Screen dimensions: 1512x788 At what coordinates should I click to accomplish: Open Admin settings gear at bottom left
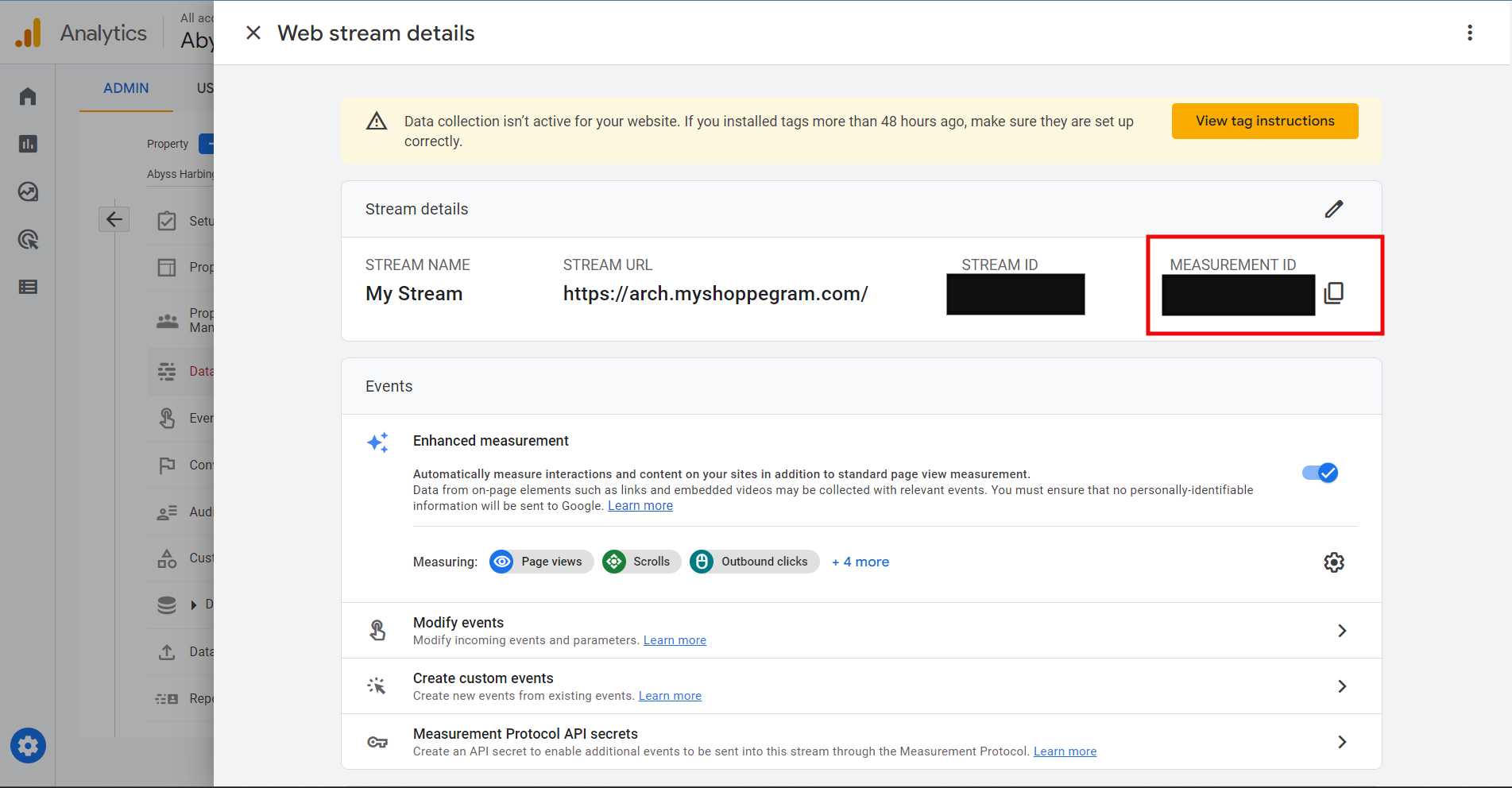coord(28,746)
